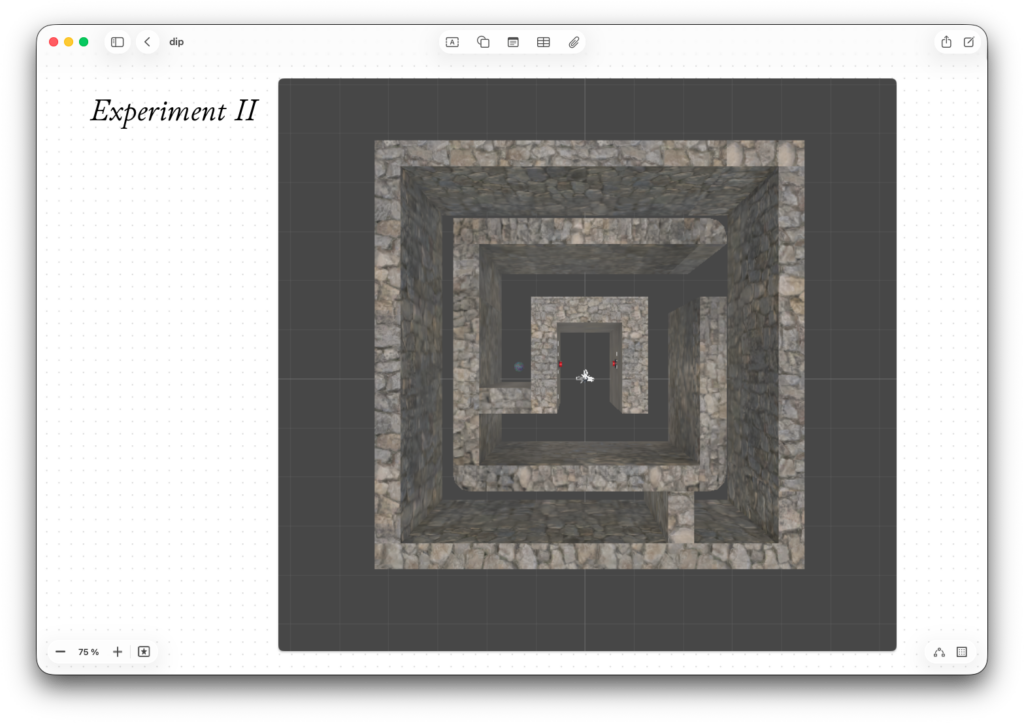Click the green full-screen window button

point(84,42)
